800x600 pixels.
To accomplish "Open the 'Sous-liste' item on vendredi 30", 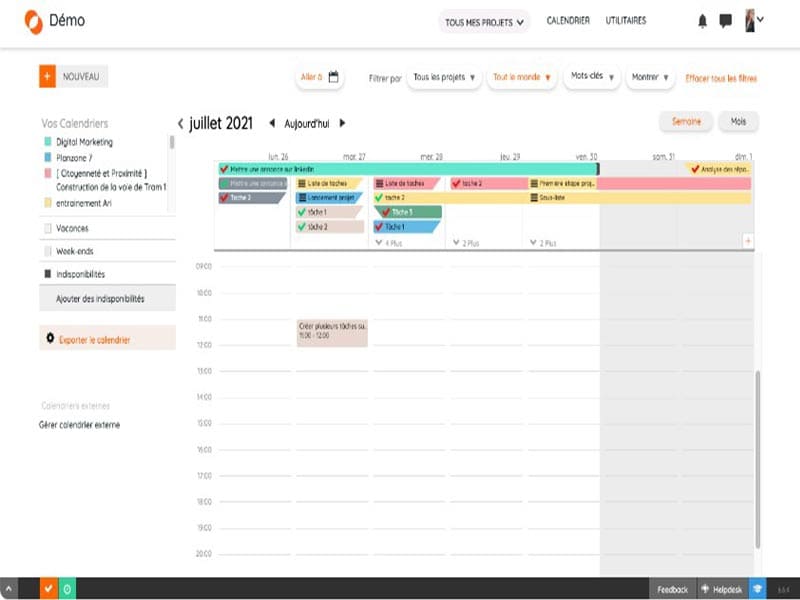I will 640,197.
